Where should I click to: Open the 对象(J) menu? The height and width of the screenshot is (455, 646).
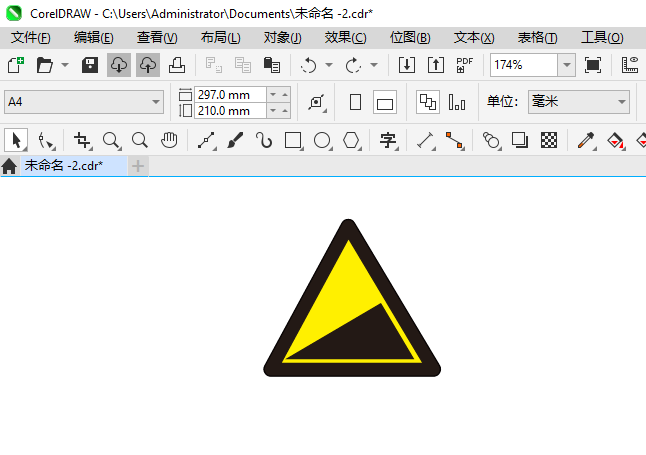[283, 38]
